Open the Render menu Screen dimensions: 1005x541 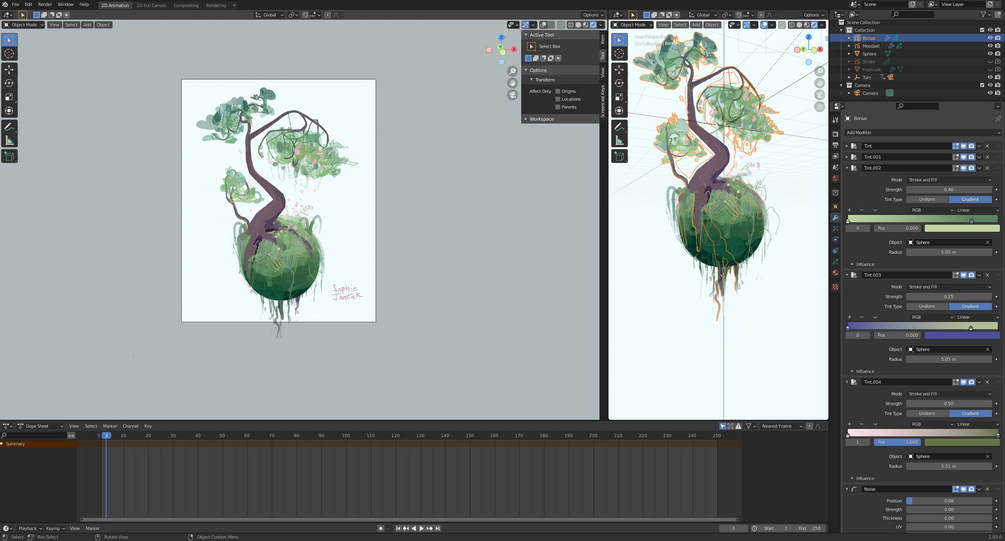[x=45, y=4]
